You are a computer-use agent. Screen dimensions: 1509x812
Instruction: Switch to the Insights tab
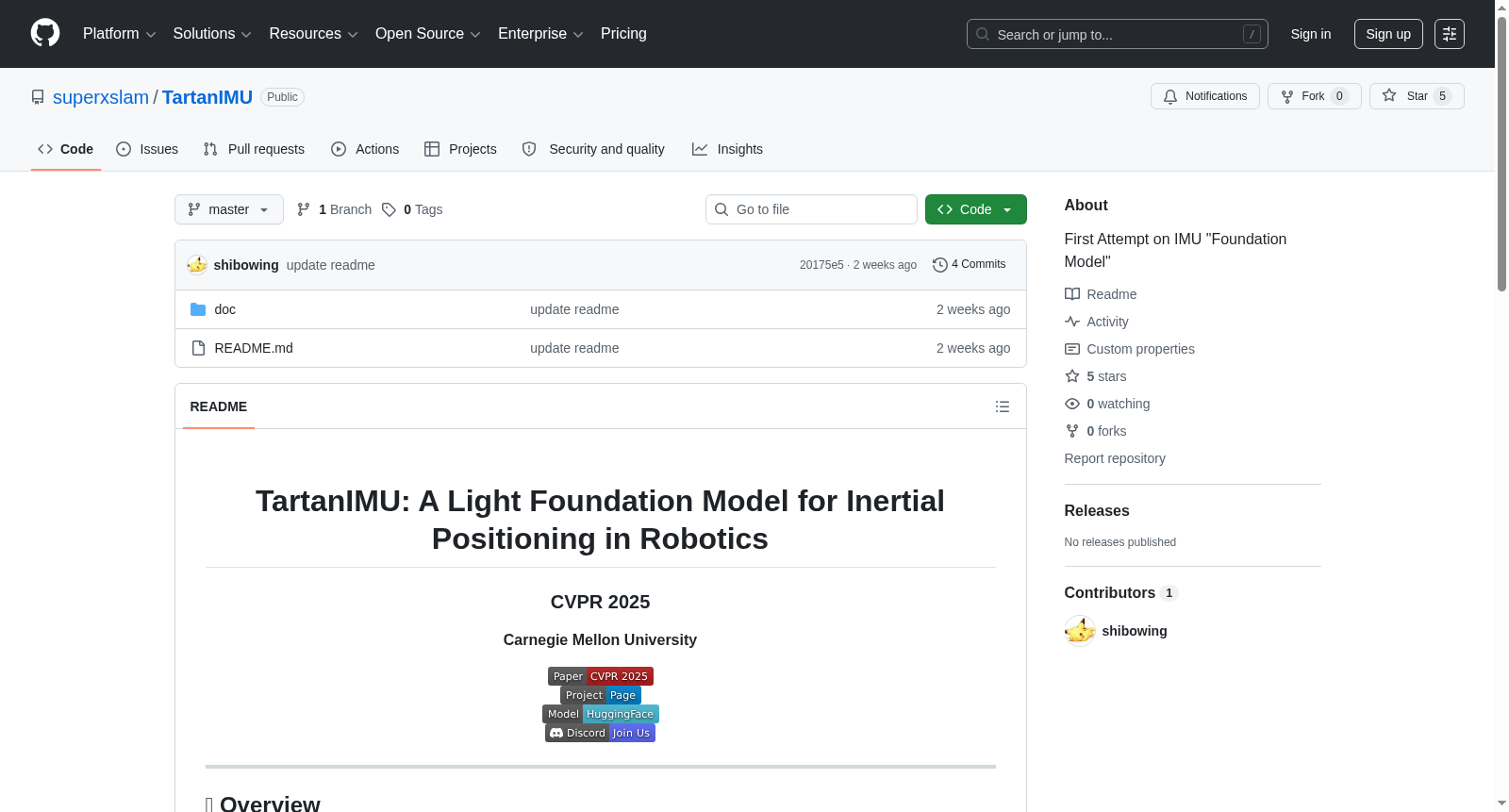click(x=727, y=149)
